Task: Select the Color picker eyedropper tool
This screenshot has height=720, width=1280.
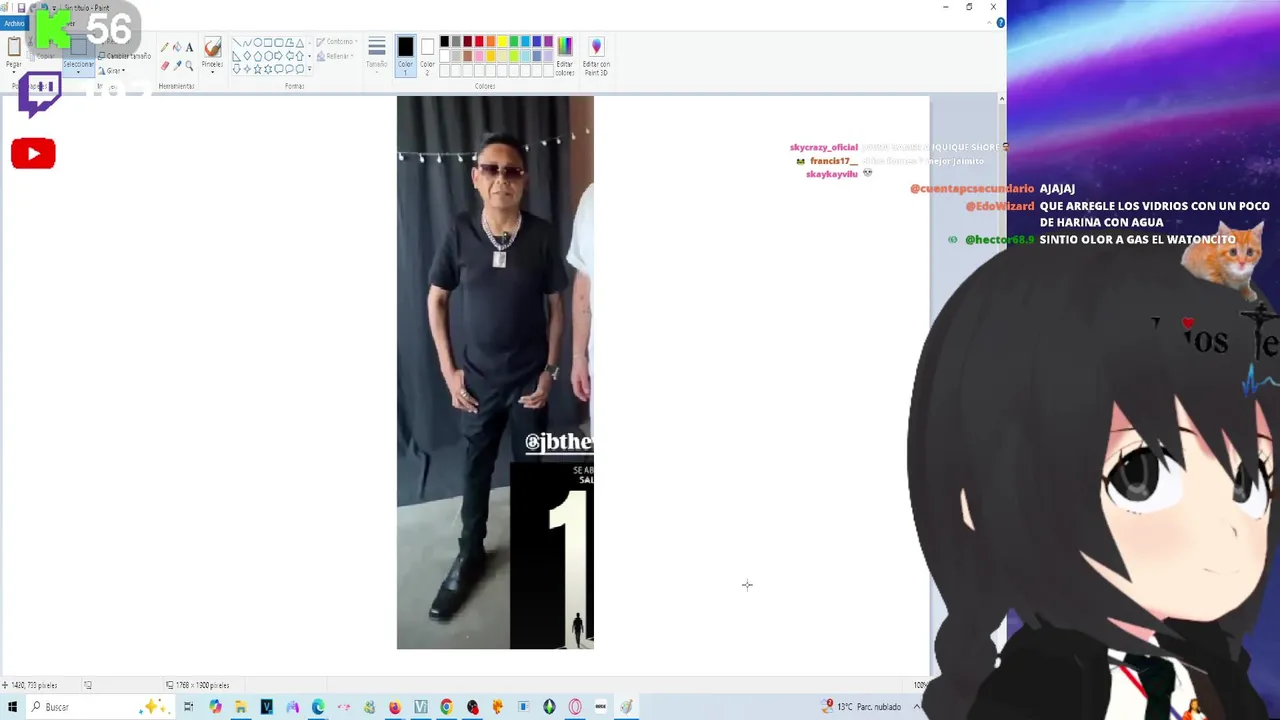Action: pyautogui.click(x=177, y=66)
